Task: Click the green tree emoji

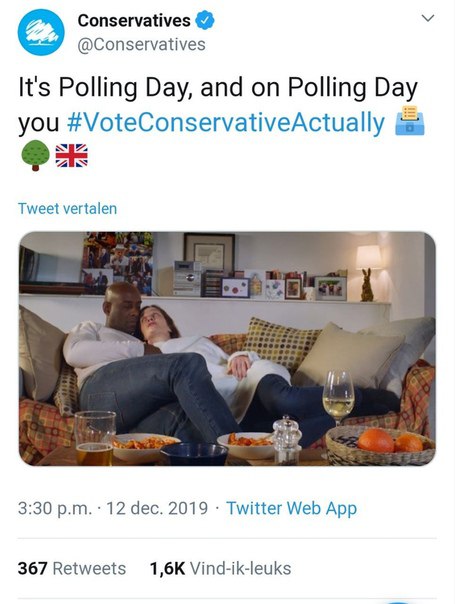Action: pyautogui.click(x=35, y=155)
